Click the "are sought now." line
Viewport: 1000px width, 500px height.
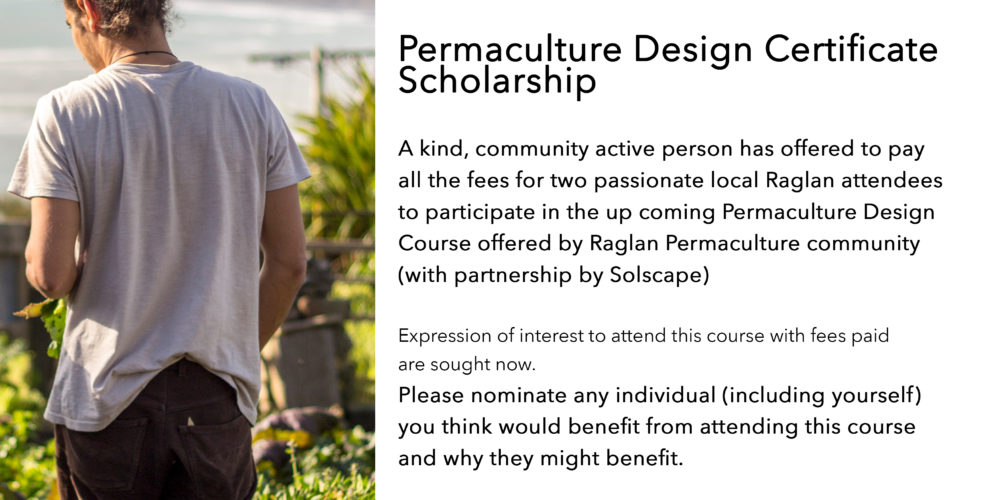(467, 365)
